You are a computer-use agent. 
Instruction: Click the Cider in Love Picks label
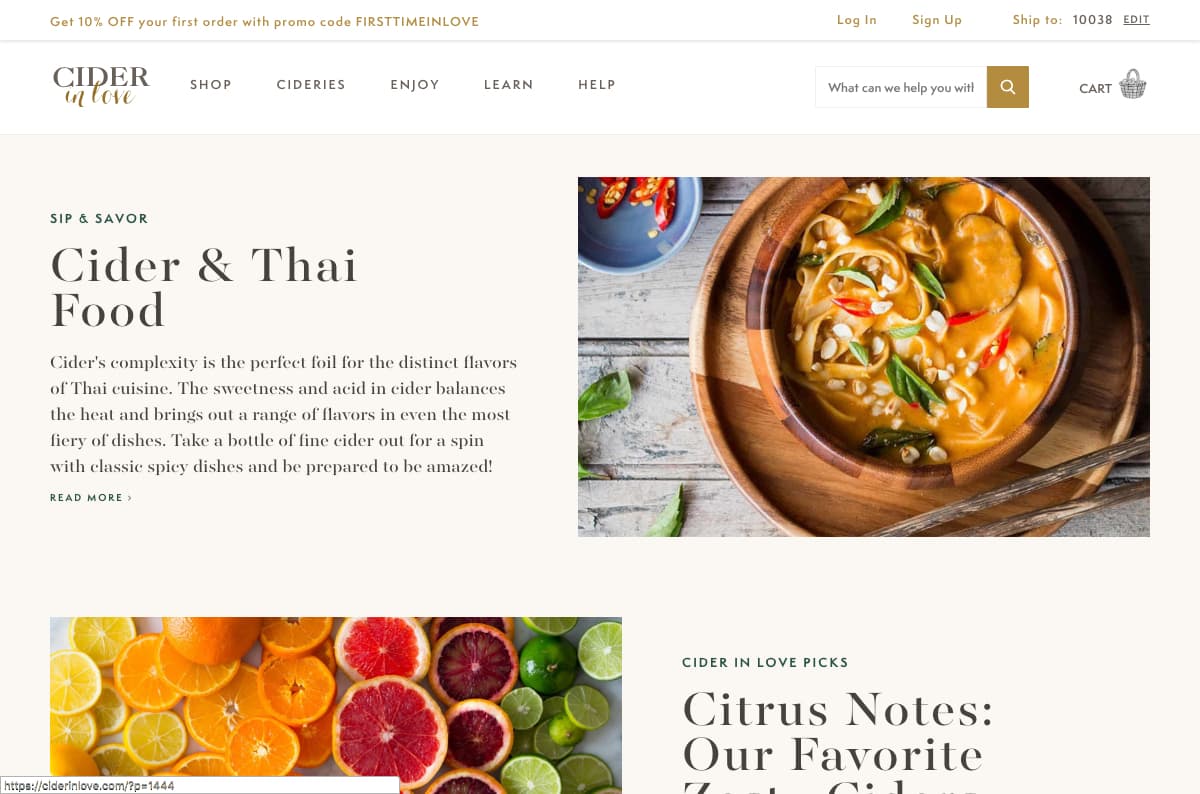click(765, 663)
